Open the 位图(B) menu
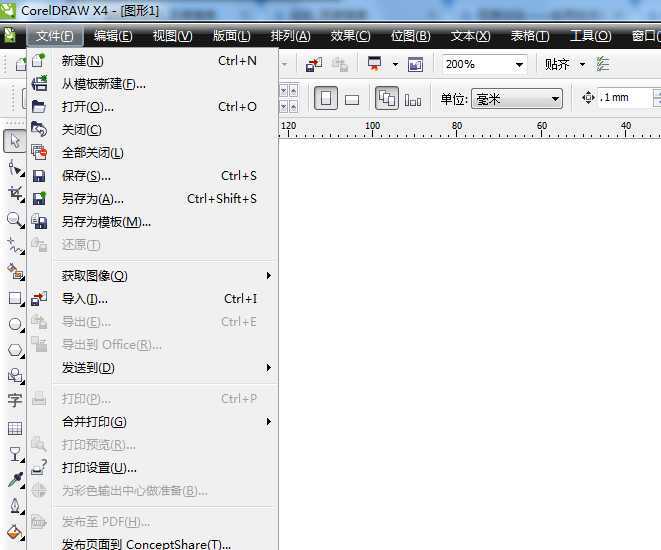Viewport: 661px width, 550px height. click(x=411, y=36)
